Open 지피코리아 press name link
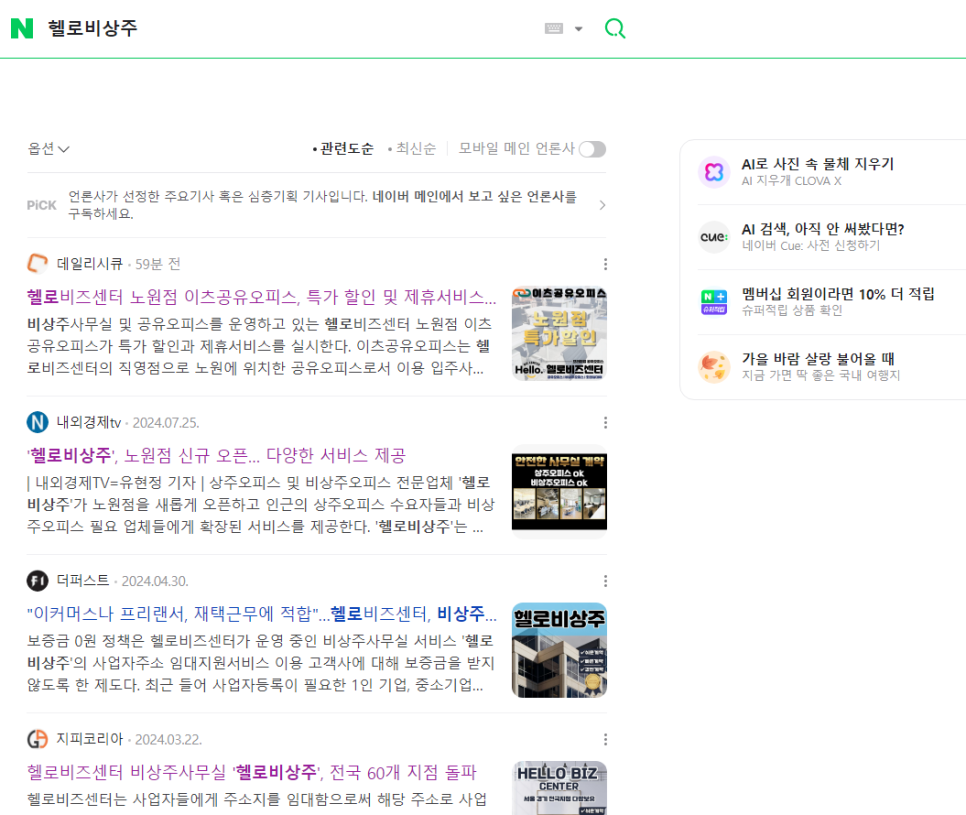 [x=90, y=739]
